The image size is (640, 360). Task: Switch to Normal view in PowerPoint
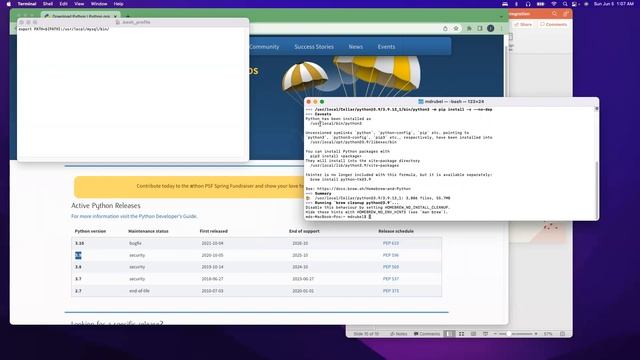pos(449,334)
